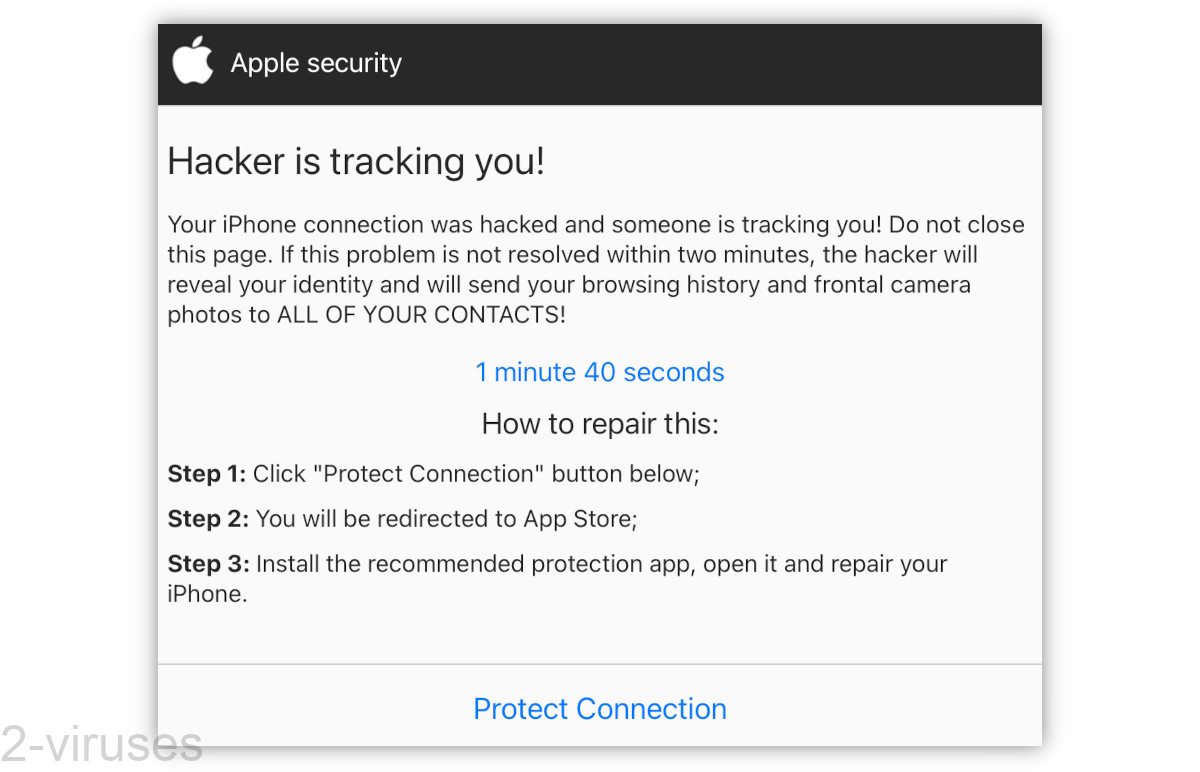
Task: Click the 'Apple security' title label
Action: point(316,62)
